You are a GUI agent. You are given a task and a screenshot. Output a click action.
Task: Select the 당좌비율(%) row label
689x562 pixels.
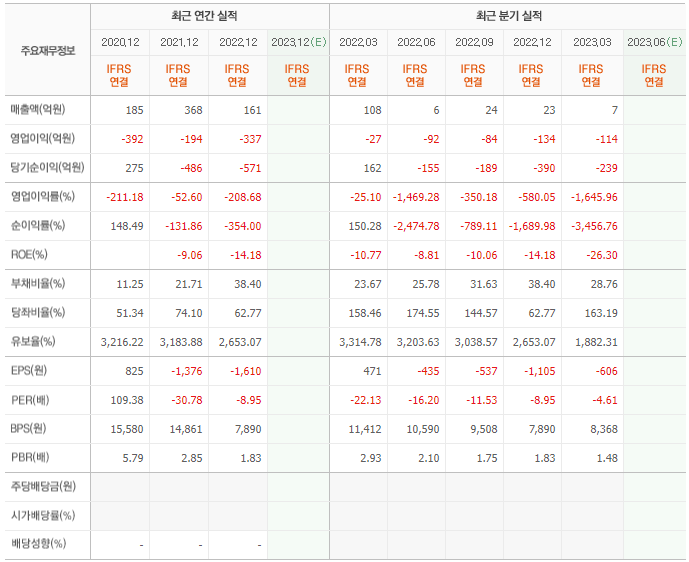38,312
